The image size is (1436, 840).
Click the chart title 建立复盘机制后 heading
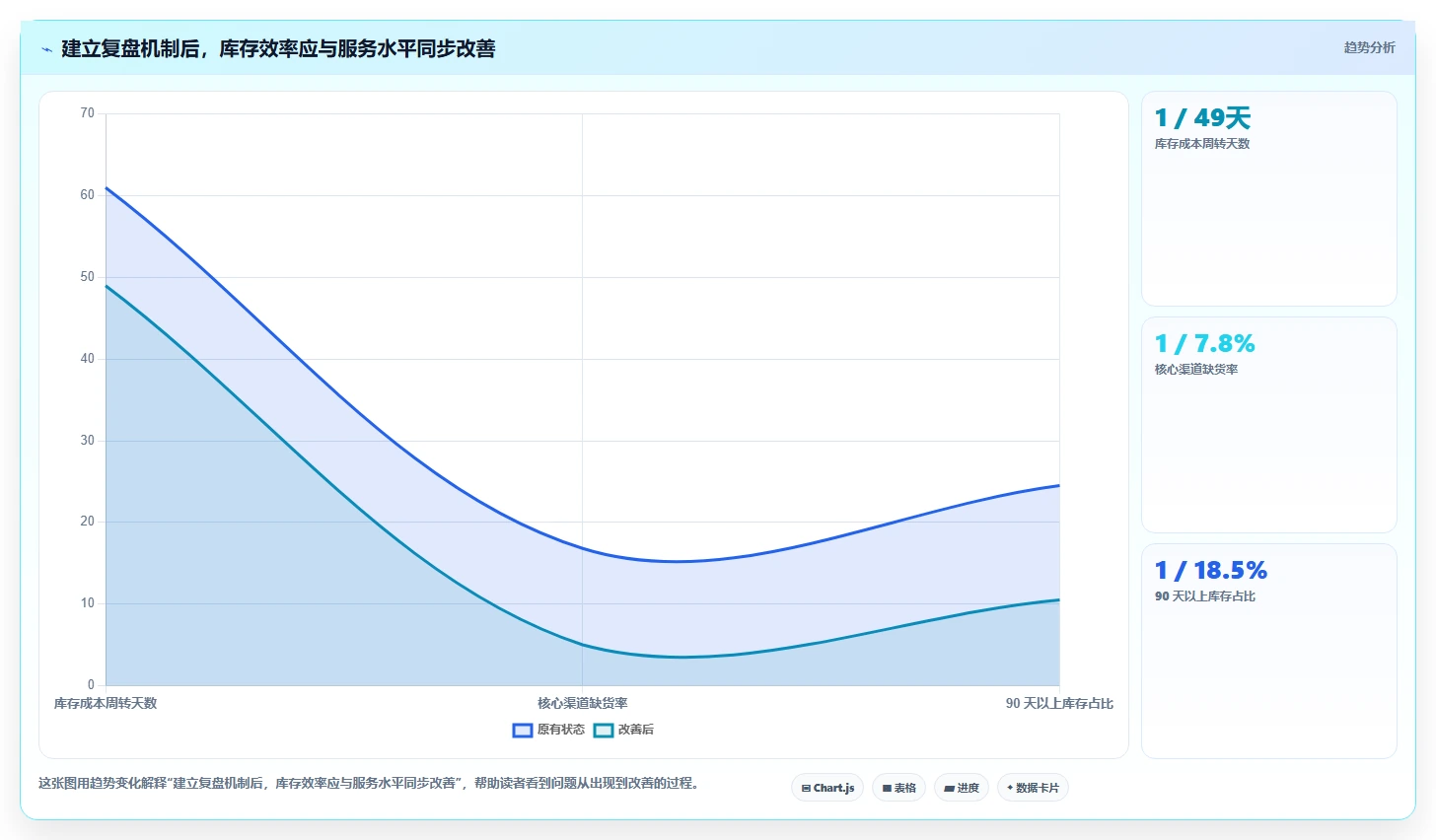[x=278, y=48]
